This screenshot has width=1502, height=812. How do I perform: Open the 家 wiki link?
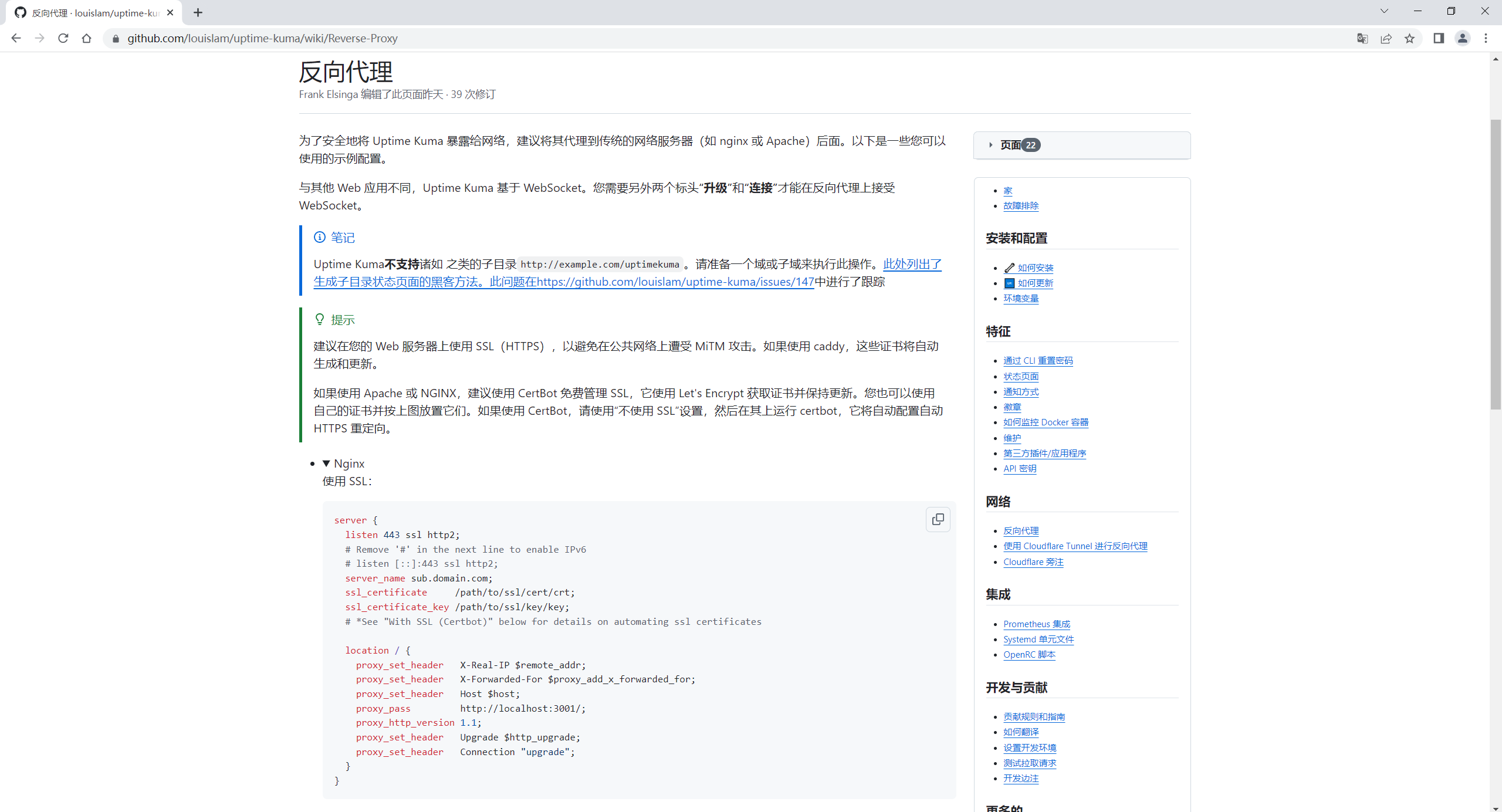click(x=1007, y=191)
